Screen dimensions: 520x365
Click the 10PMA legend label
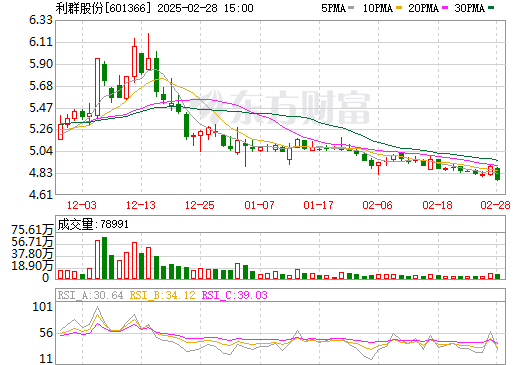377,8
